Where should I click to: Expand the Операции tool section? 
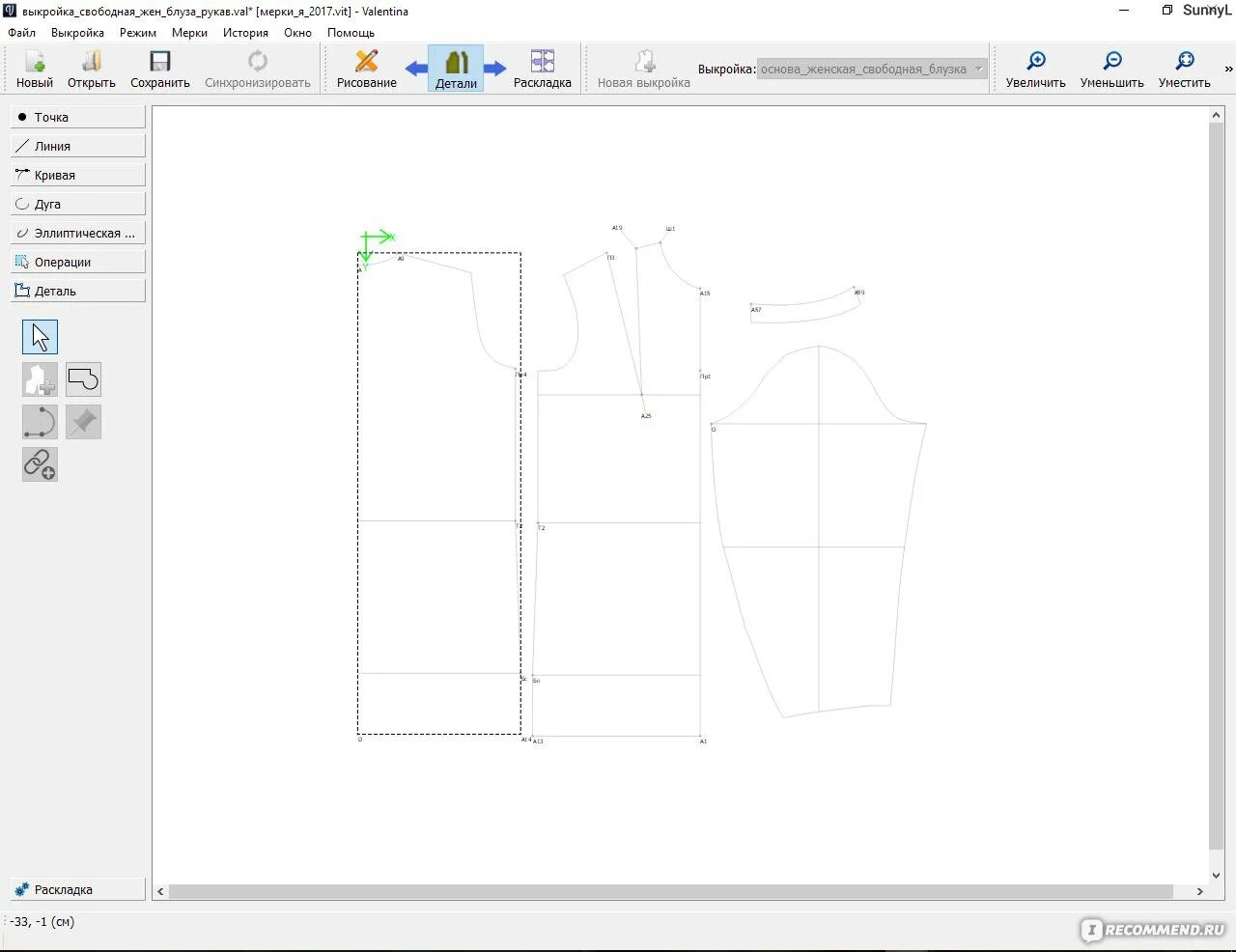pos(78,262)
